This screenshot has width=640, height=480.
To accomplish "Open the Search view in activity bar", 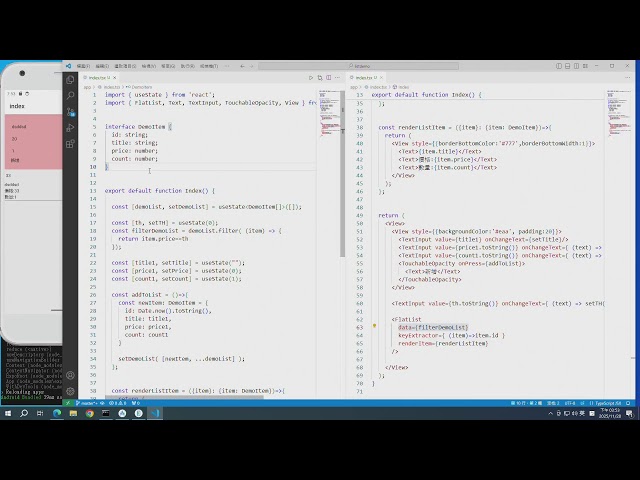I will (70, 95).
